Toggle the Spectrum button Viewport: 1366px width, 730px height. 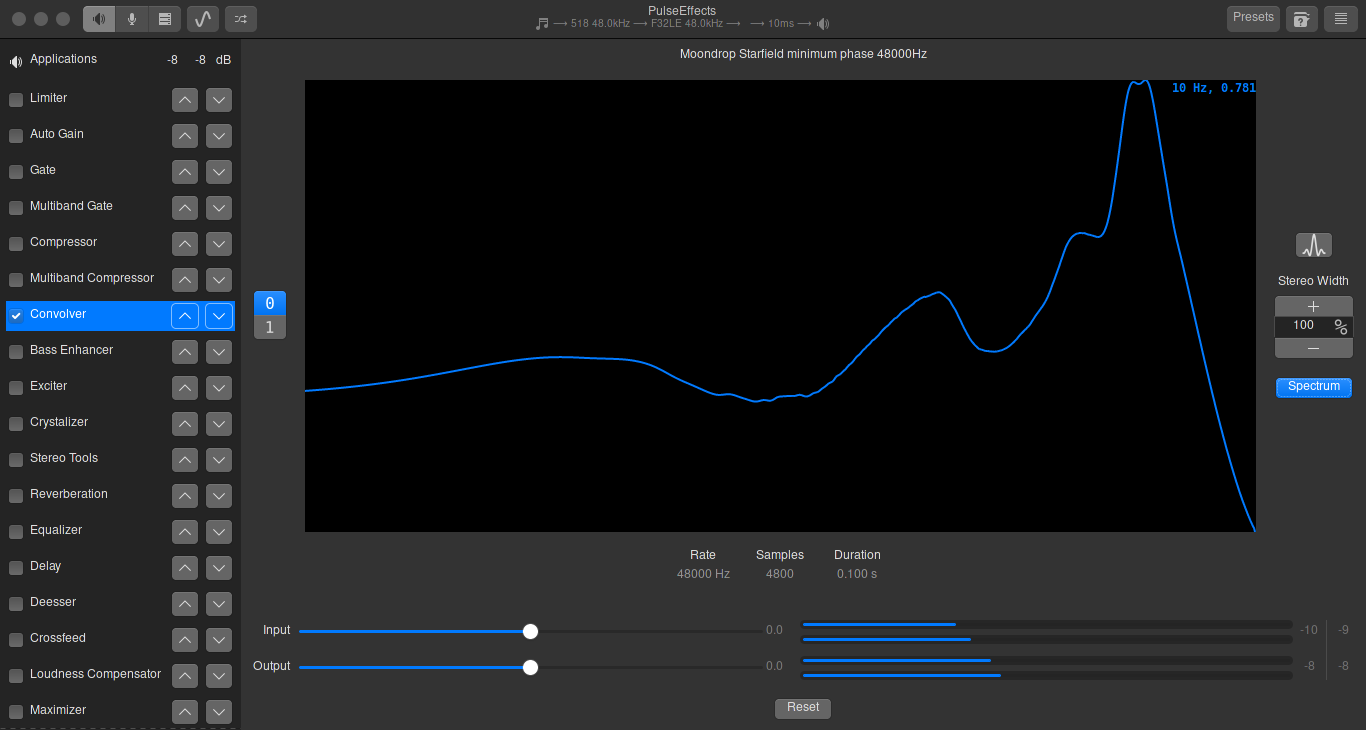[x=1313, y=387]
